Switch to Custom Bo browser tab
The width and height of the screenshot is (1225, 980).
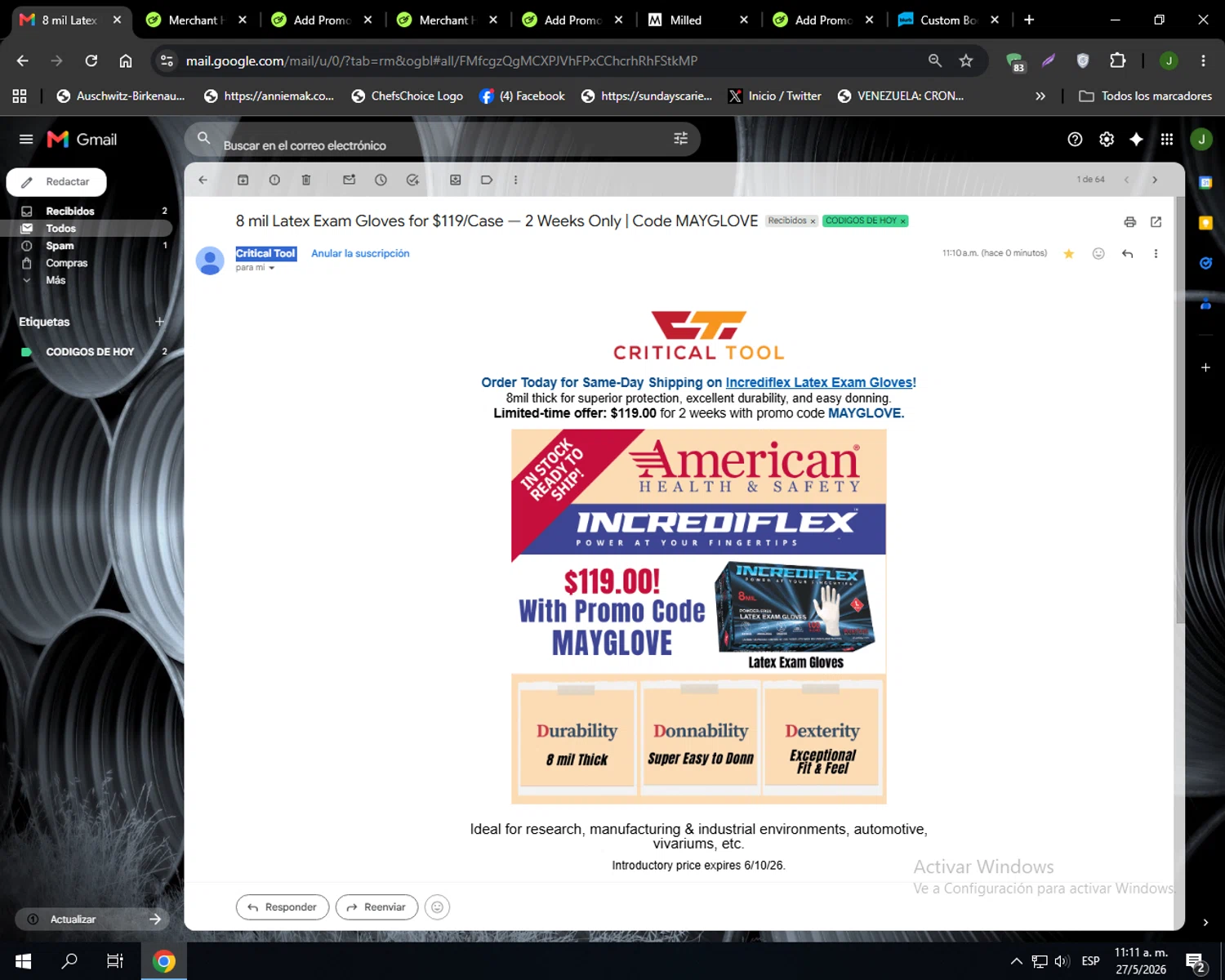[x=947, y=20]
